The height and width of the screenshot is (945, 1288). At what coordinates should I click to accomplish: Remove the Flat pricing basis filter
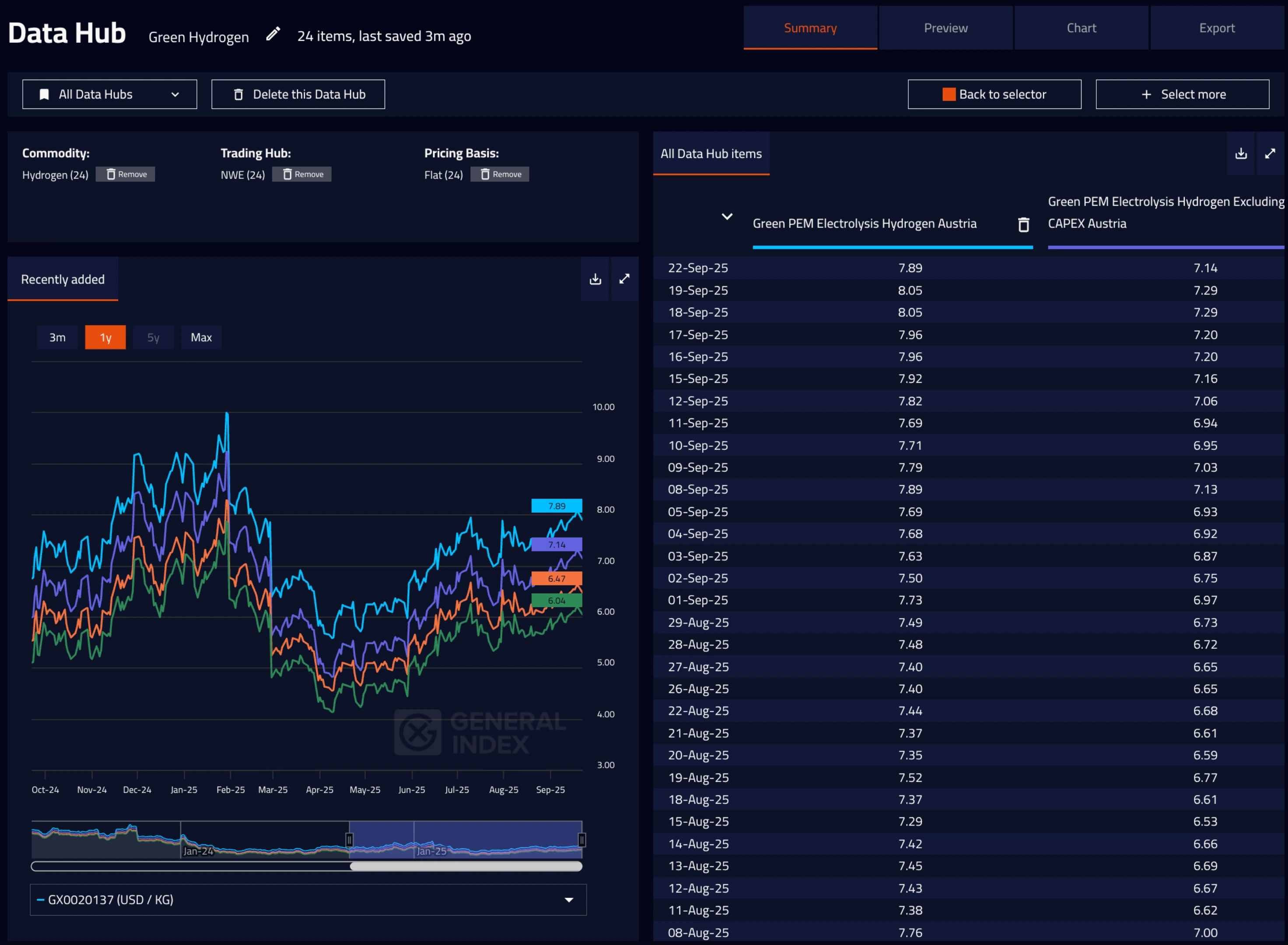500,175
